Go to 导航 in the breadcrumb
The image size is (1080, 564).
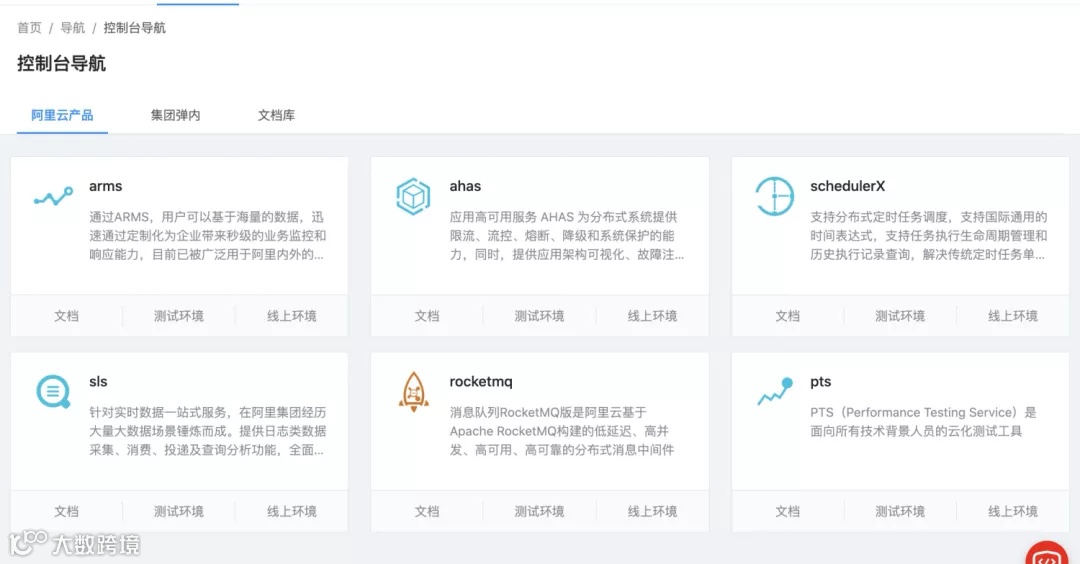[72, 28]
